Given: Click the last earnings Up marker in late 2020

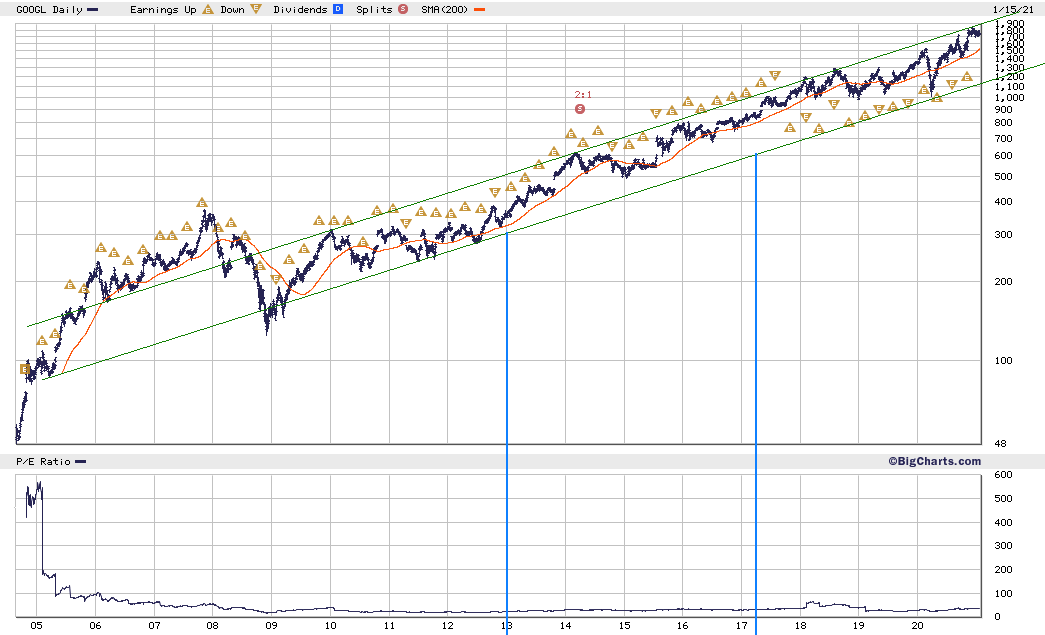Looking at the screenshot, I should (967, 77).
